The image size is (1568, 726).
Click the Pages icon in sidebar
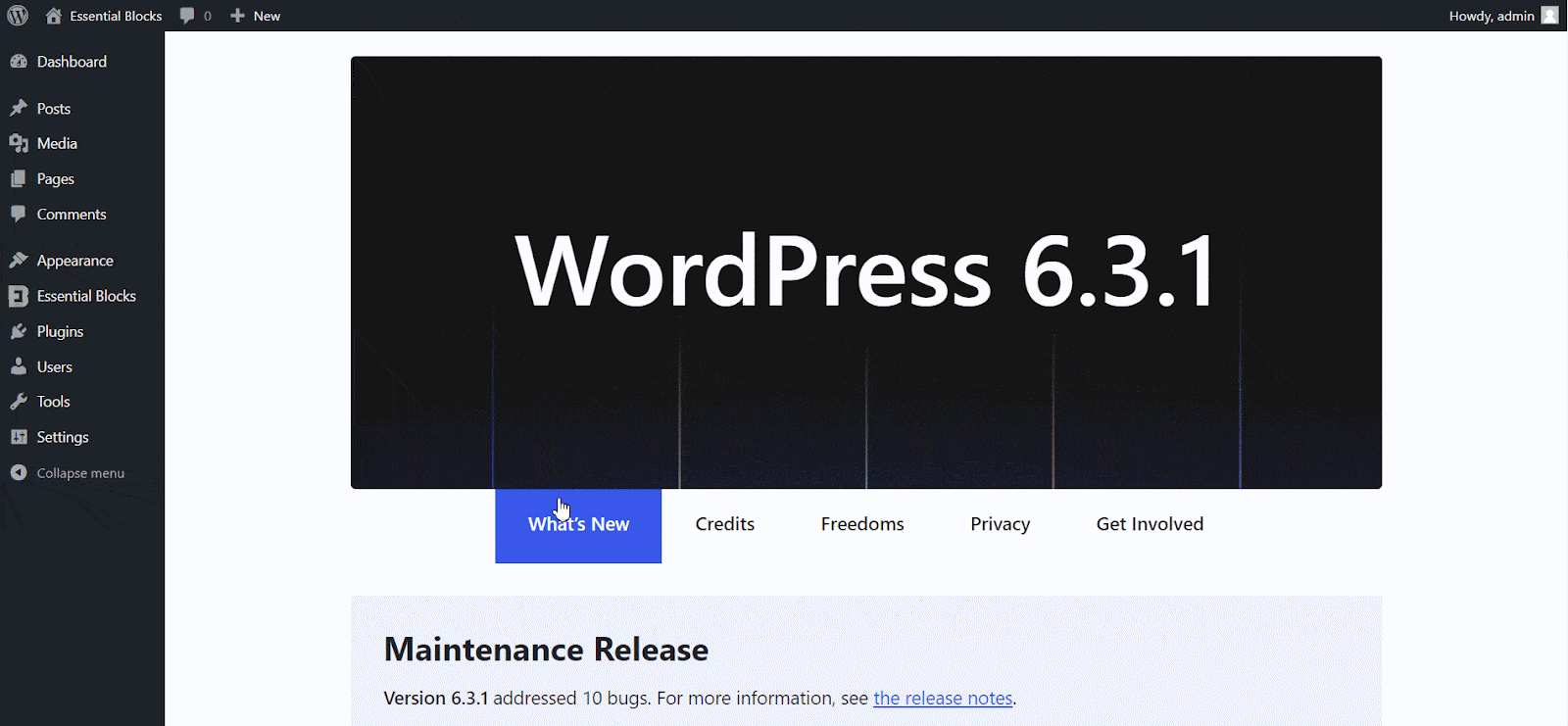click(19, 179)
